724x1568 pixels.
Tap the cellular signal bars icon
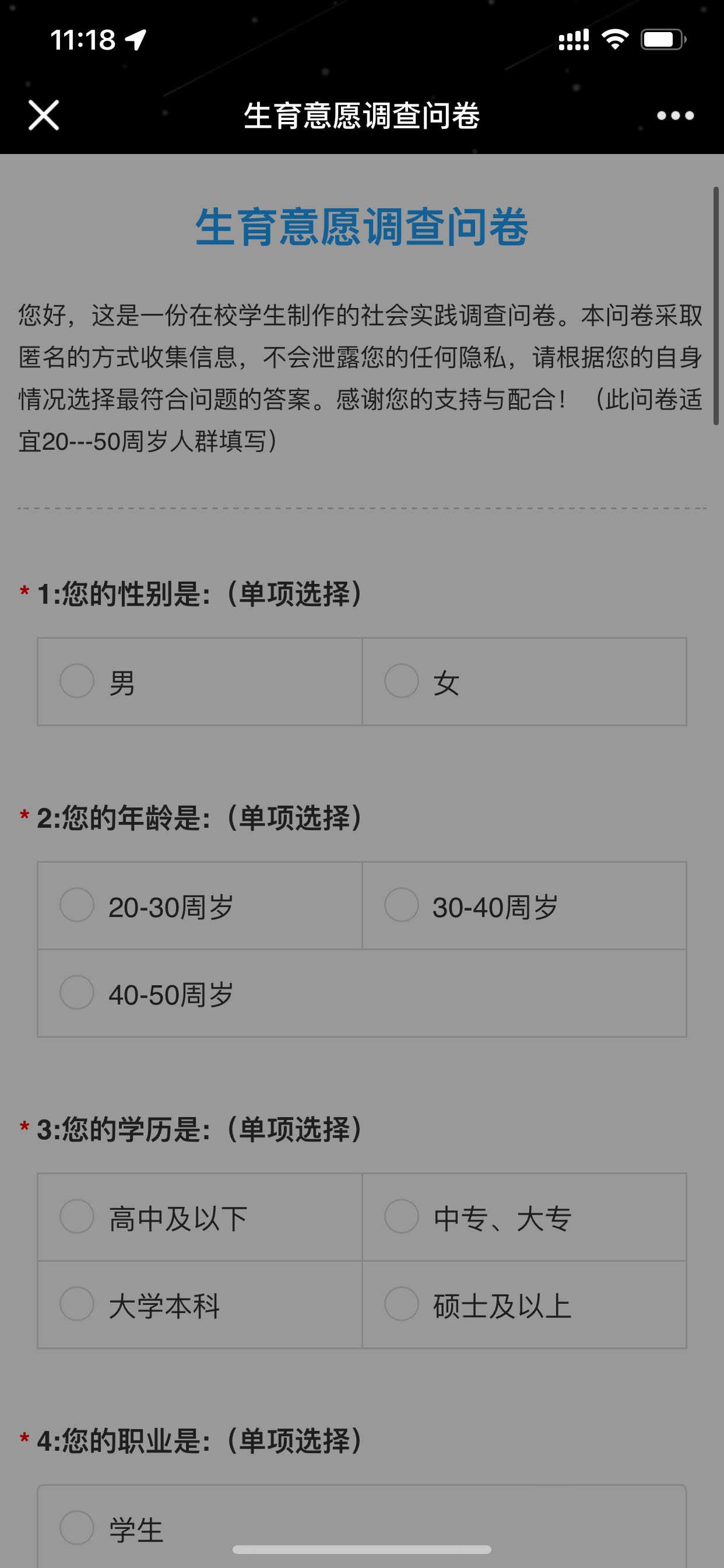(x=574, y=40)
